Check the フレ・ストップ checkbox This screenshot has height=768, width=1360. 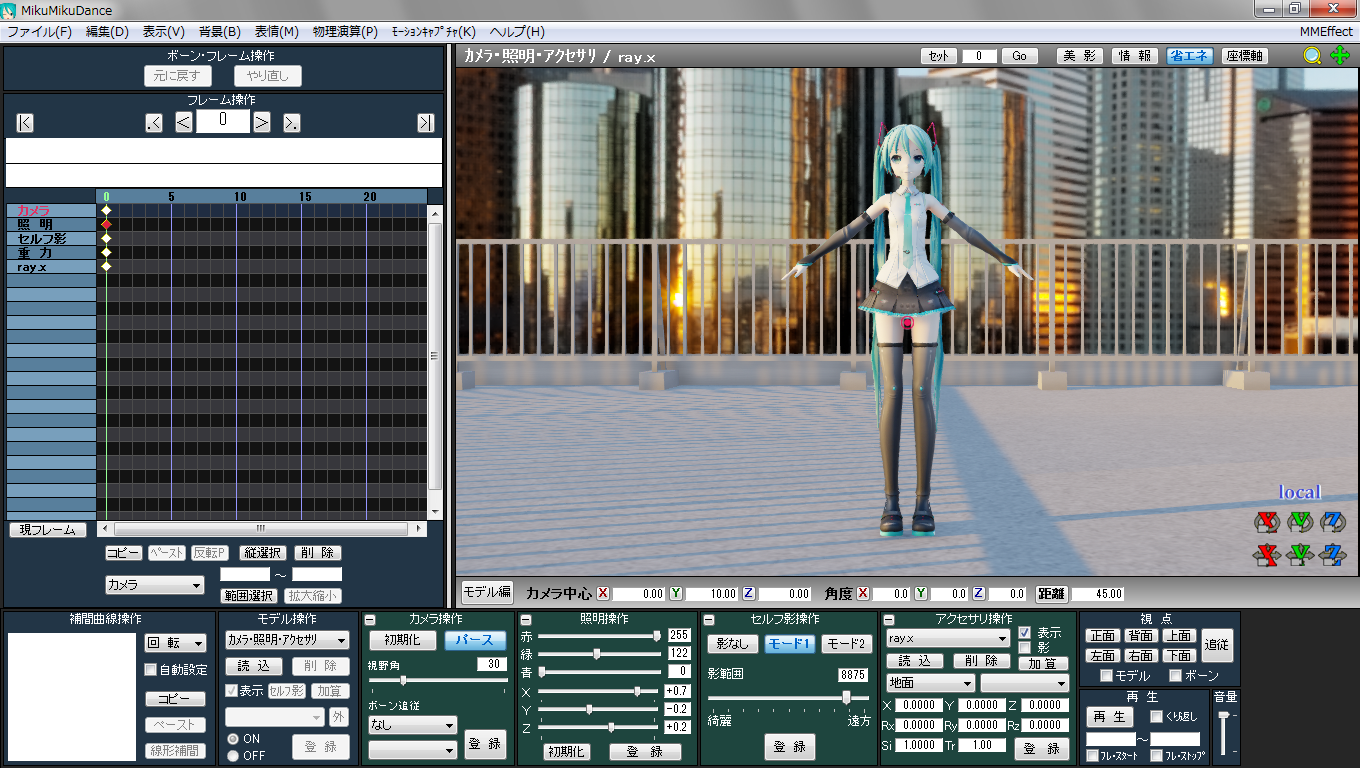[1156, 756]
